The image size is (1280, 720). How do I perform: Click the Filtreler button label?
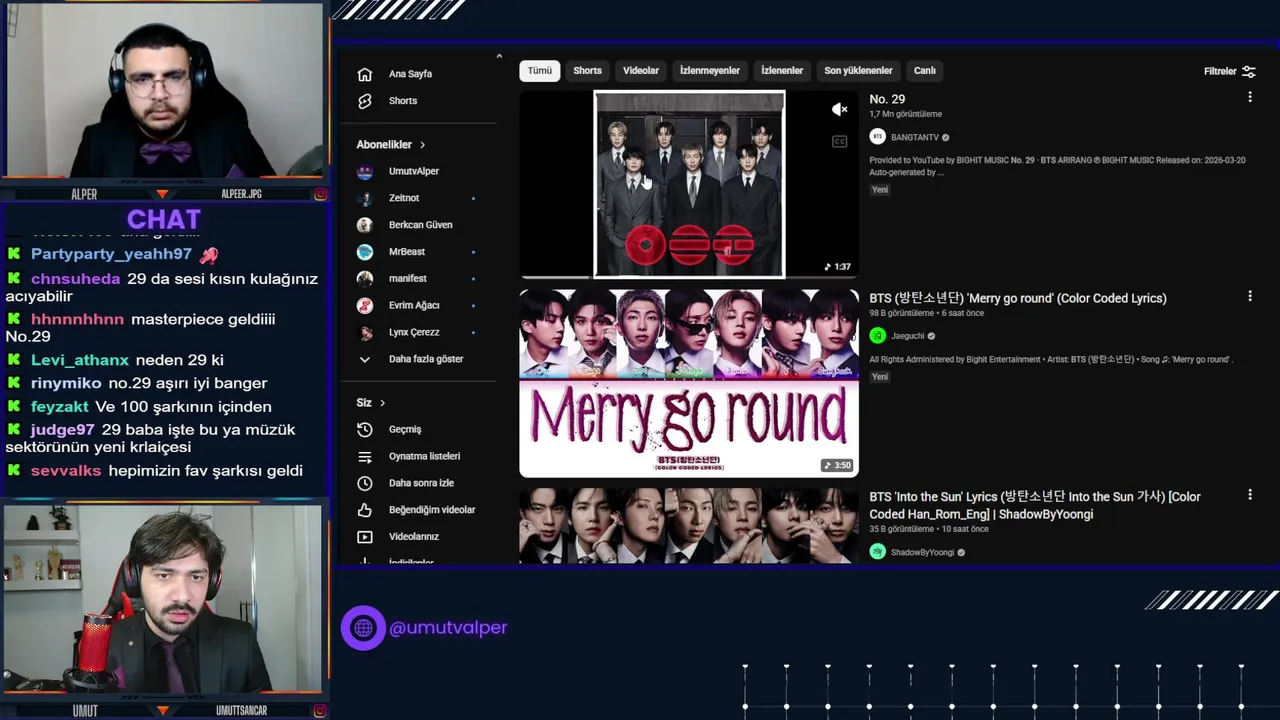(x=1220, y=71)
